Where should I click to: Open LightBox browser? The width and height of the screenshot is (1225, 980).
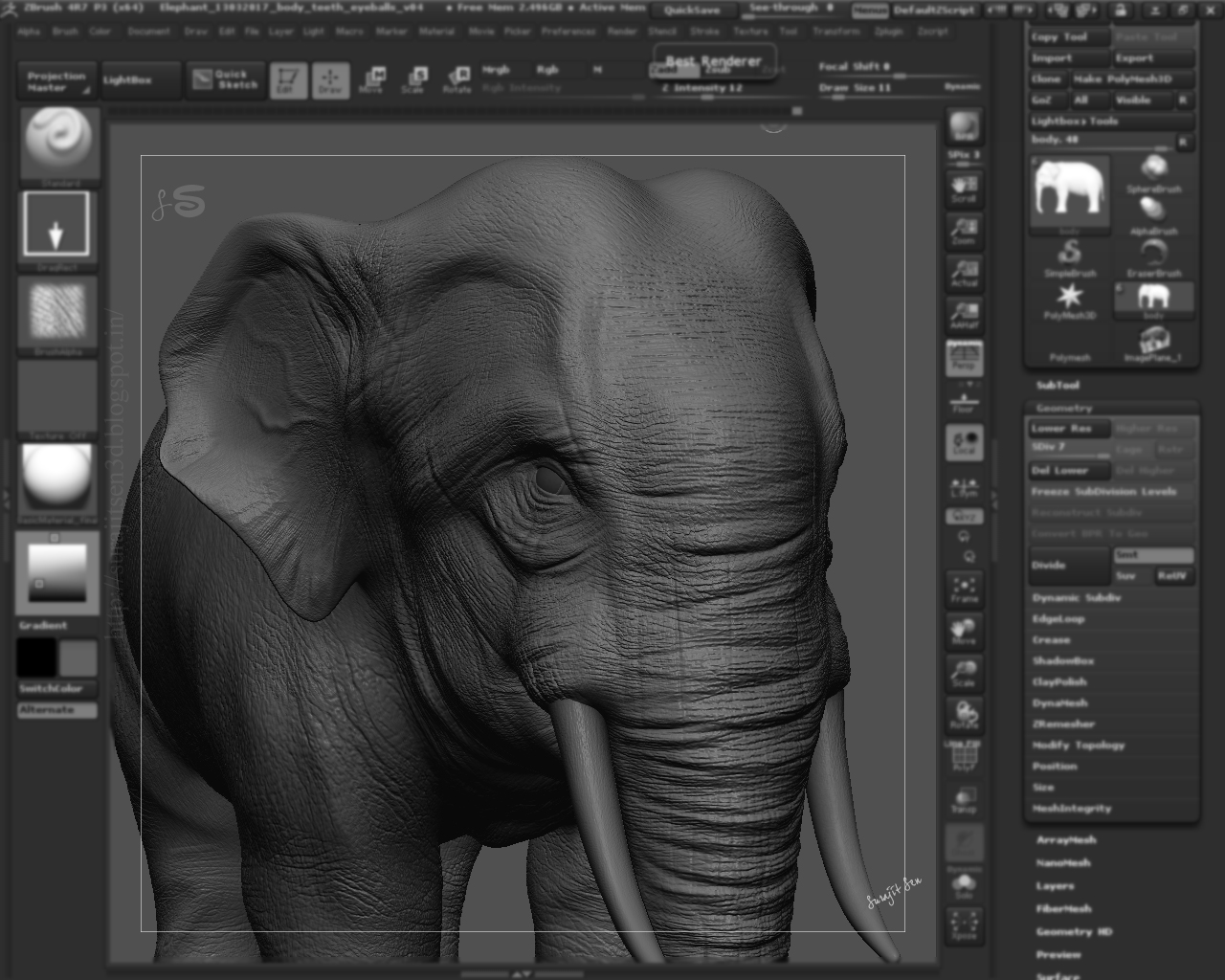(x=140, y=81)
